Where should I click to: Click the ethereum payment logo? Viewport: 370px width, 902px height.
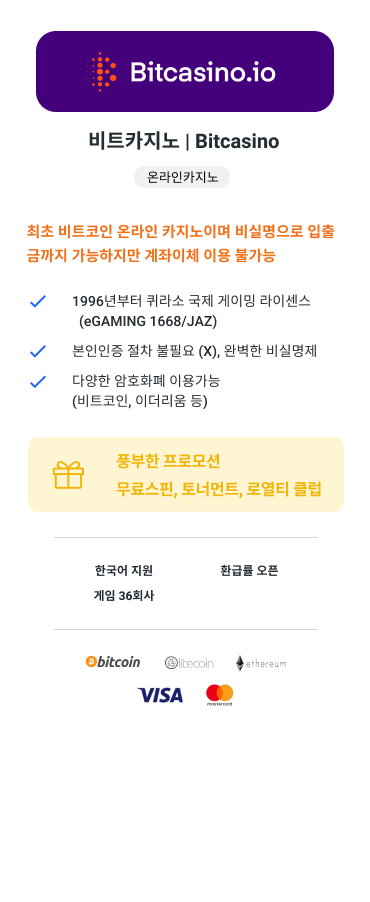coord(261,663)
